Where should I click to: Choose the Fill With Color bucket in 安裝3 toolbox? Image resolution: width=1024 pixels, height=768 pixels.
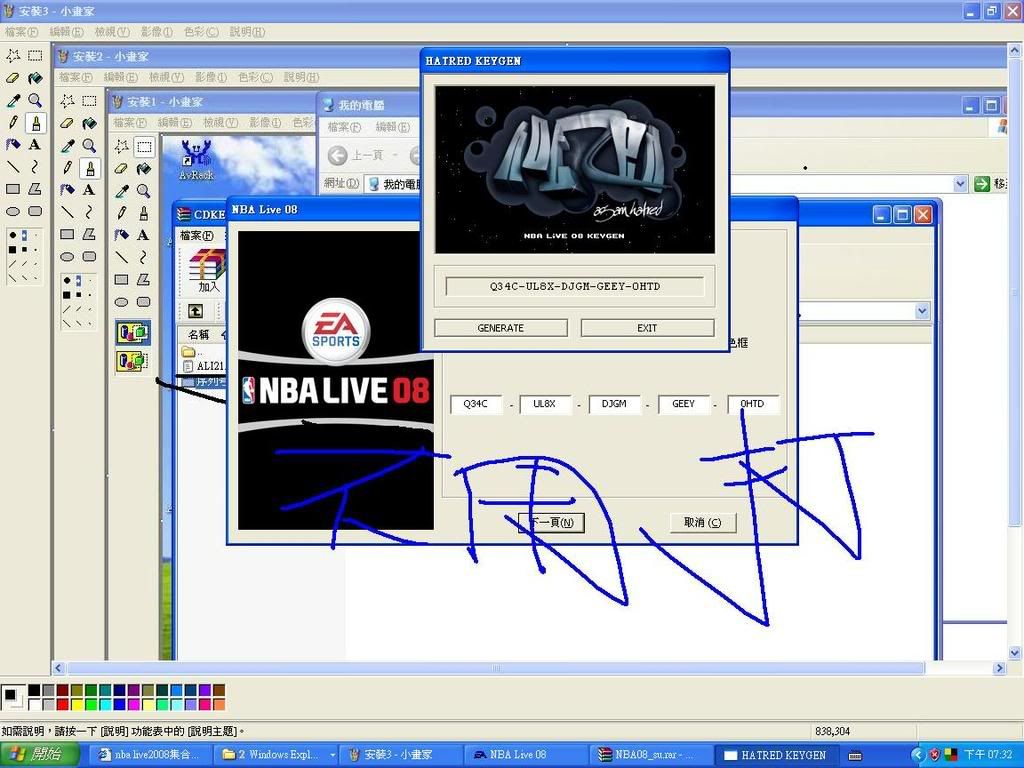point(35,78)
